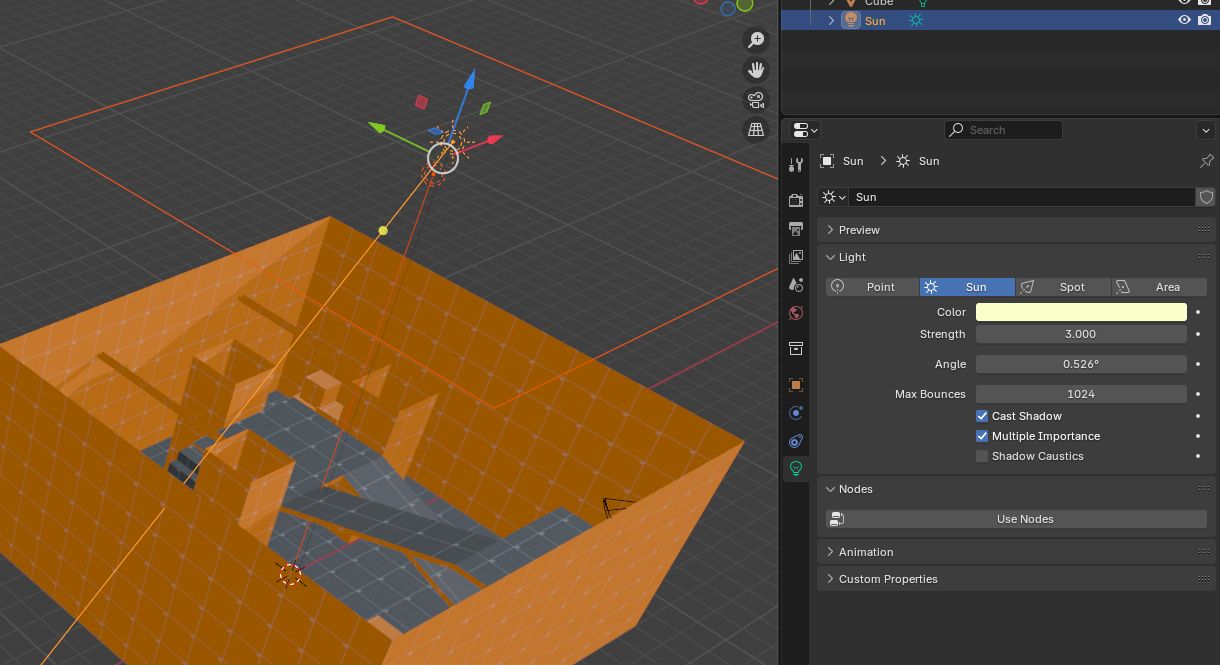The height and width of the screenshot is (665, 1220).
Task: Open the light Color swatch
Action: [x=1080, y=312]
